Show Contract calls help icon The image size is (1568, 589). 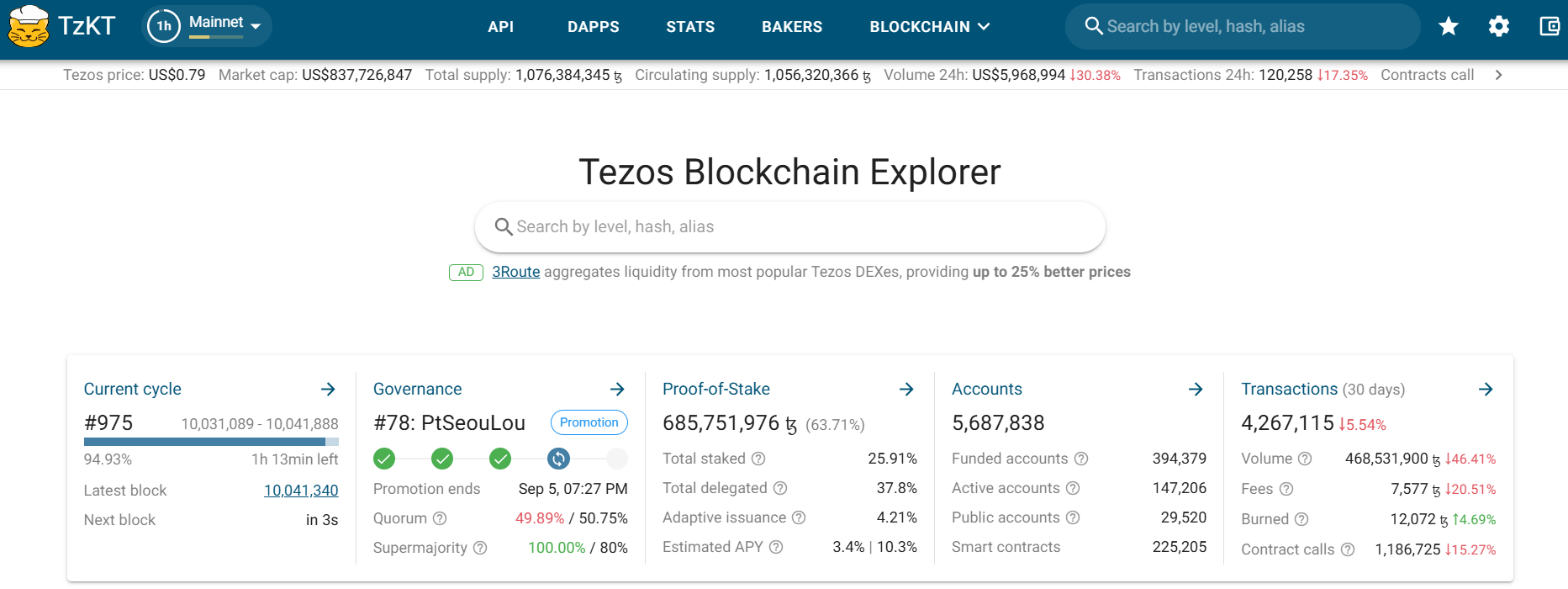1348,549
